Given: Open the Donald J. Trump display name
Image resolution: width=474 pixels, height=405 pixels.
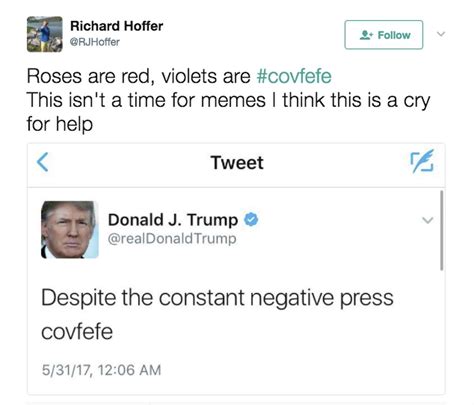Looking at the screenshot, I should tap(173, 220).
